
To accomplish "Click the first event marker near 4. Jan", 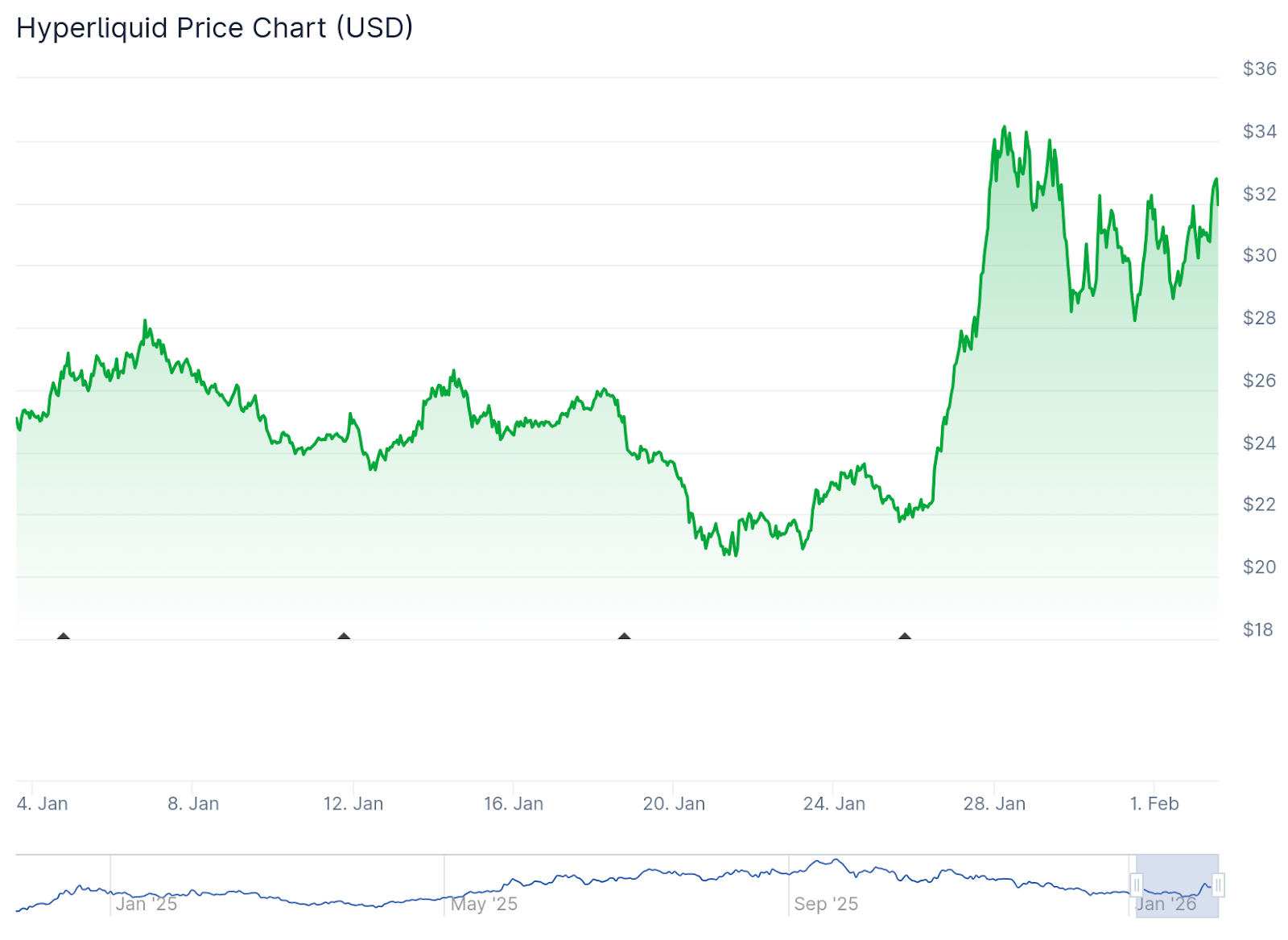I will pos(64,637).
